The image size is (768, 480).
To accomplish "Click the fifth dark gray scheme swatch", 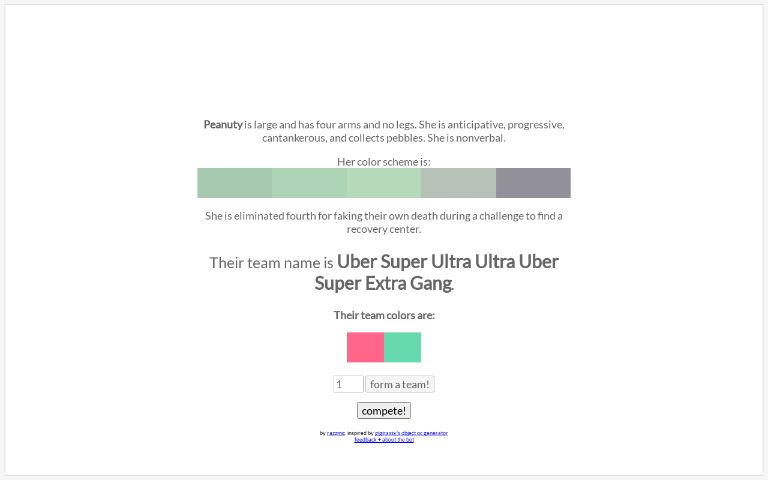I will tap(533, 183).
